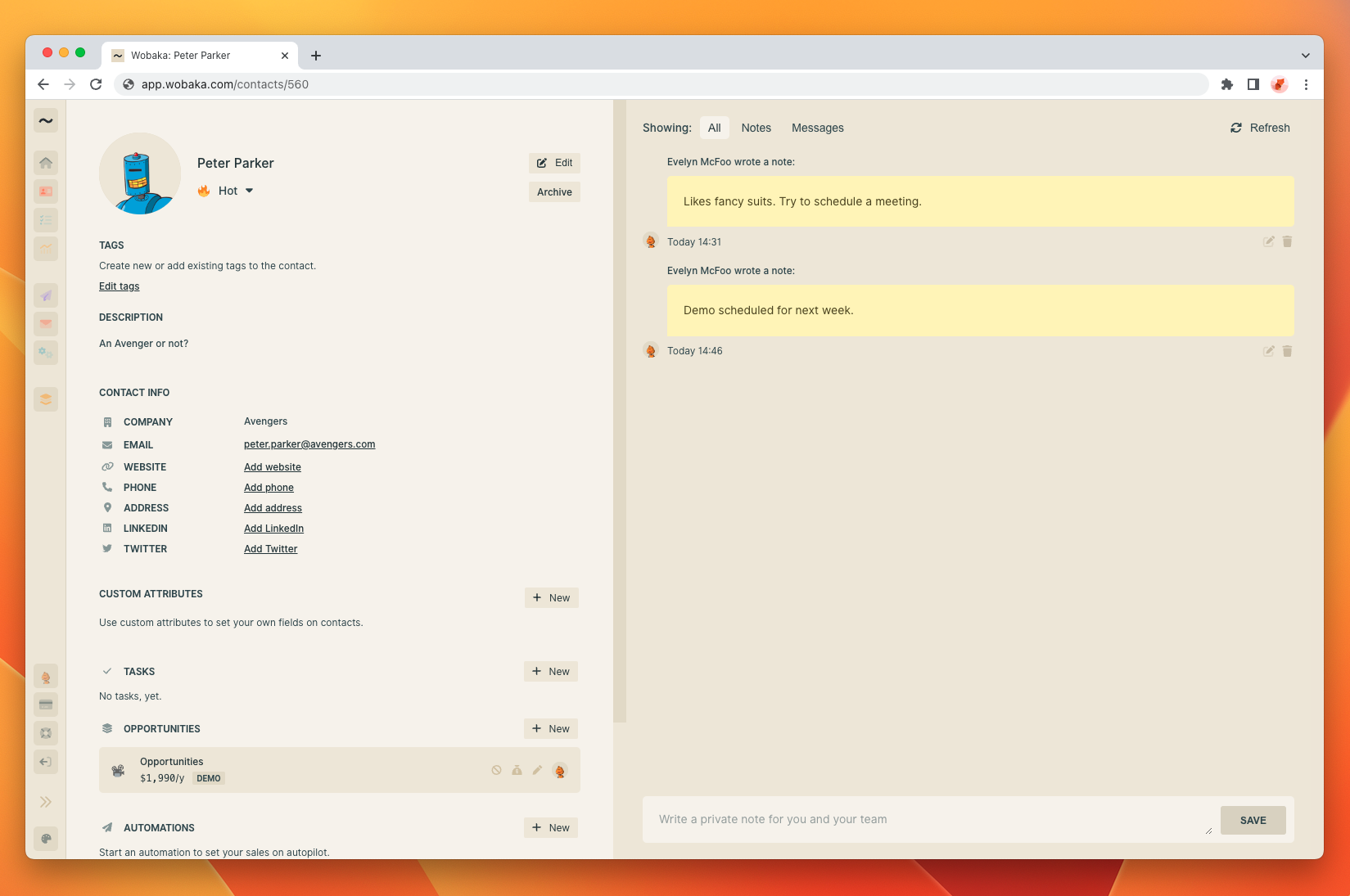Screen dimensions: 1350x896
Task: View analytics via the chart sidebar icon
Action: 46,249
